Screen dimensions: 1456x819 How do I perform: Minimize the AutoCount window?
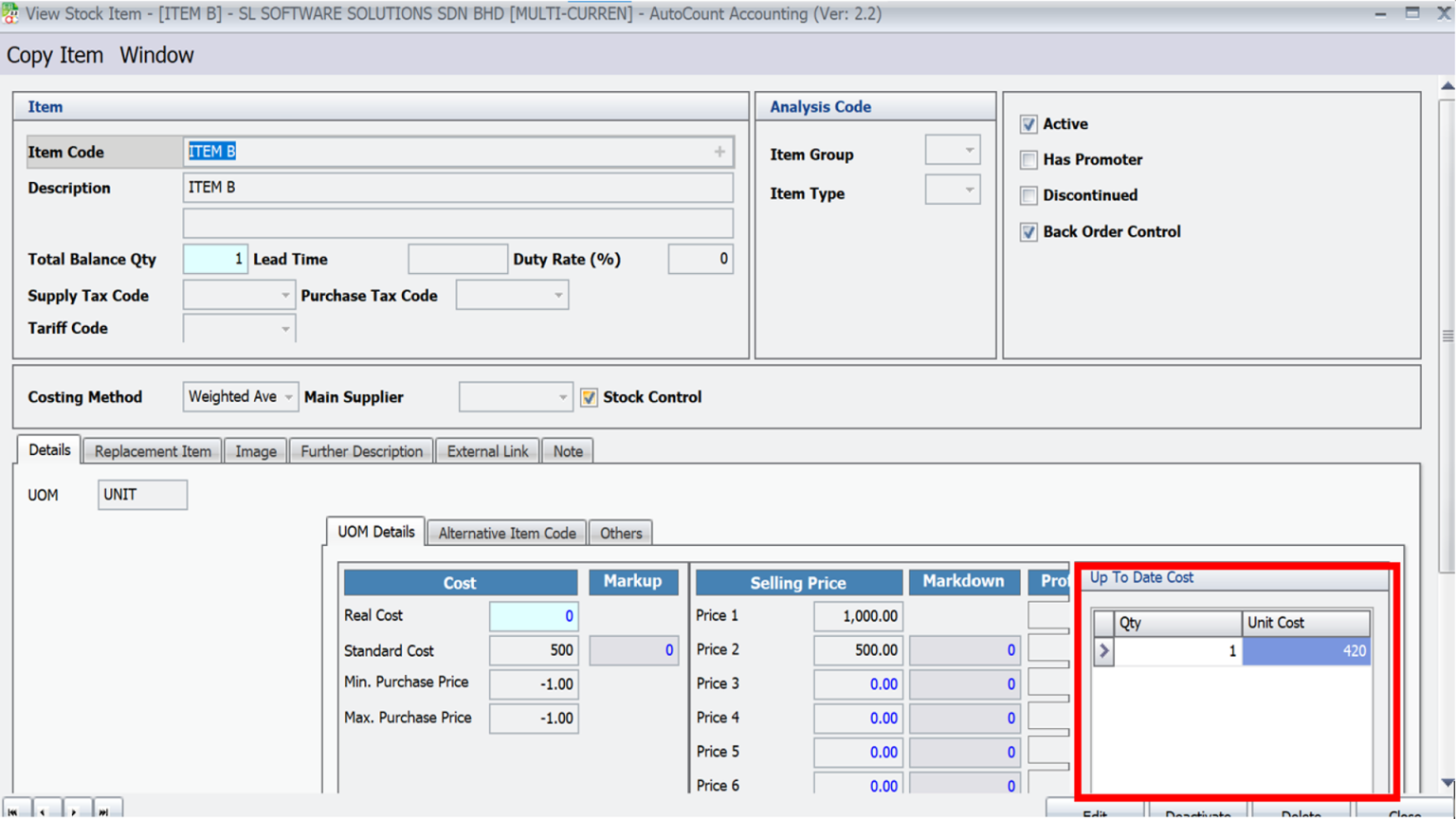1380,13
